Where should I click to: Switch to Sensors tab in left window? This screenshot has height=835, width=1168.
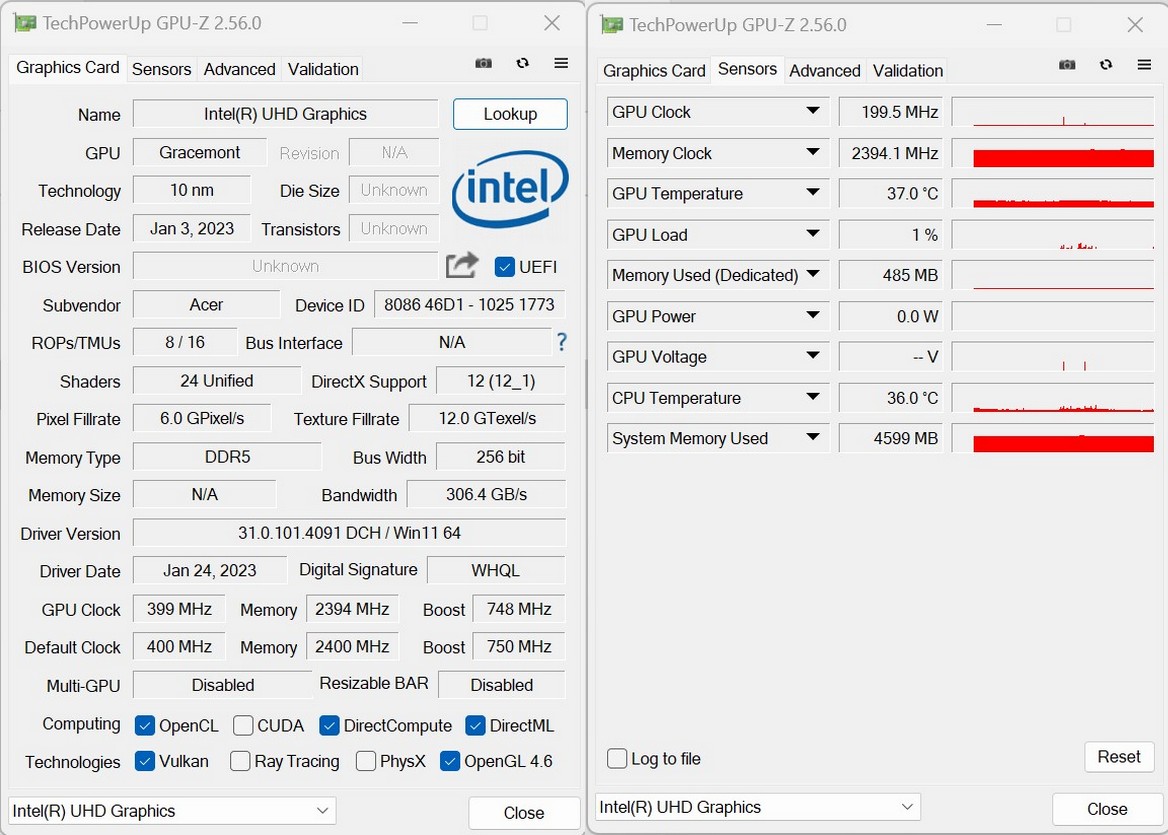[162, 69]
